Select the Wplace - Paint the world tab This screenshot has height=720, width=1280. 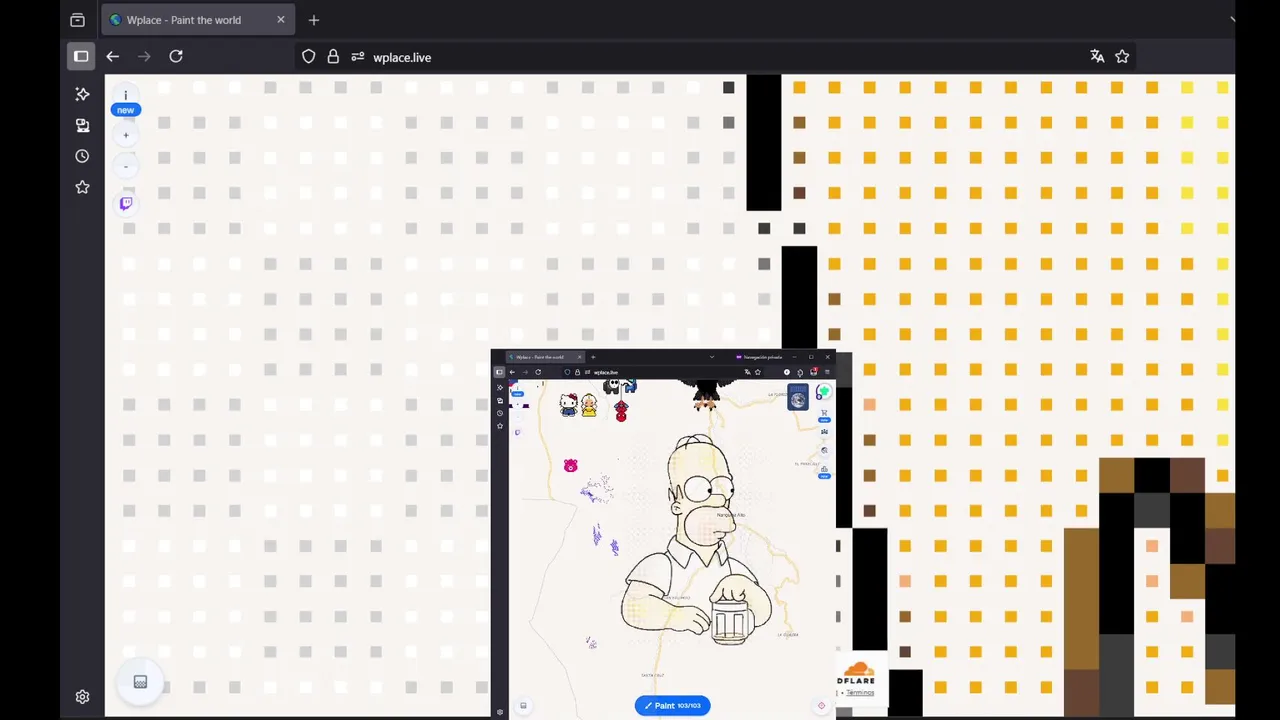click(196, 20)
